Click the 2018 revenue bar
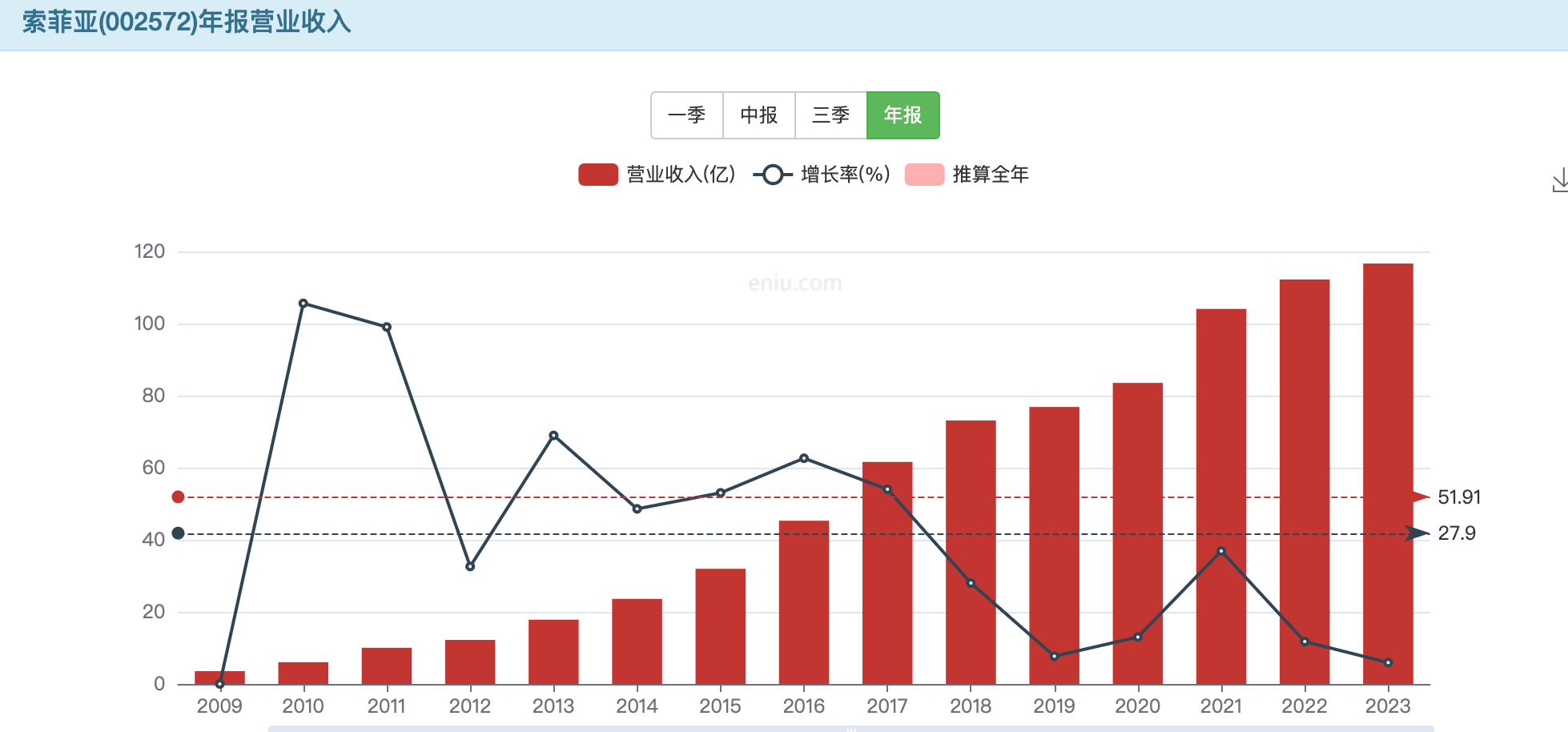 pyautogui.click(x=971, y=552)
